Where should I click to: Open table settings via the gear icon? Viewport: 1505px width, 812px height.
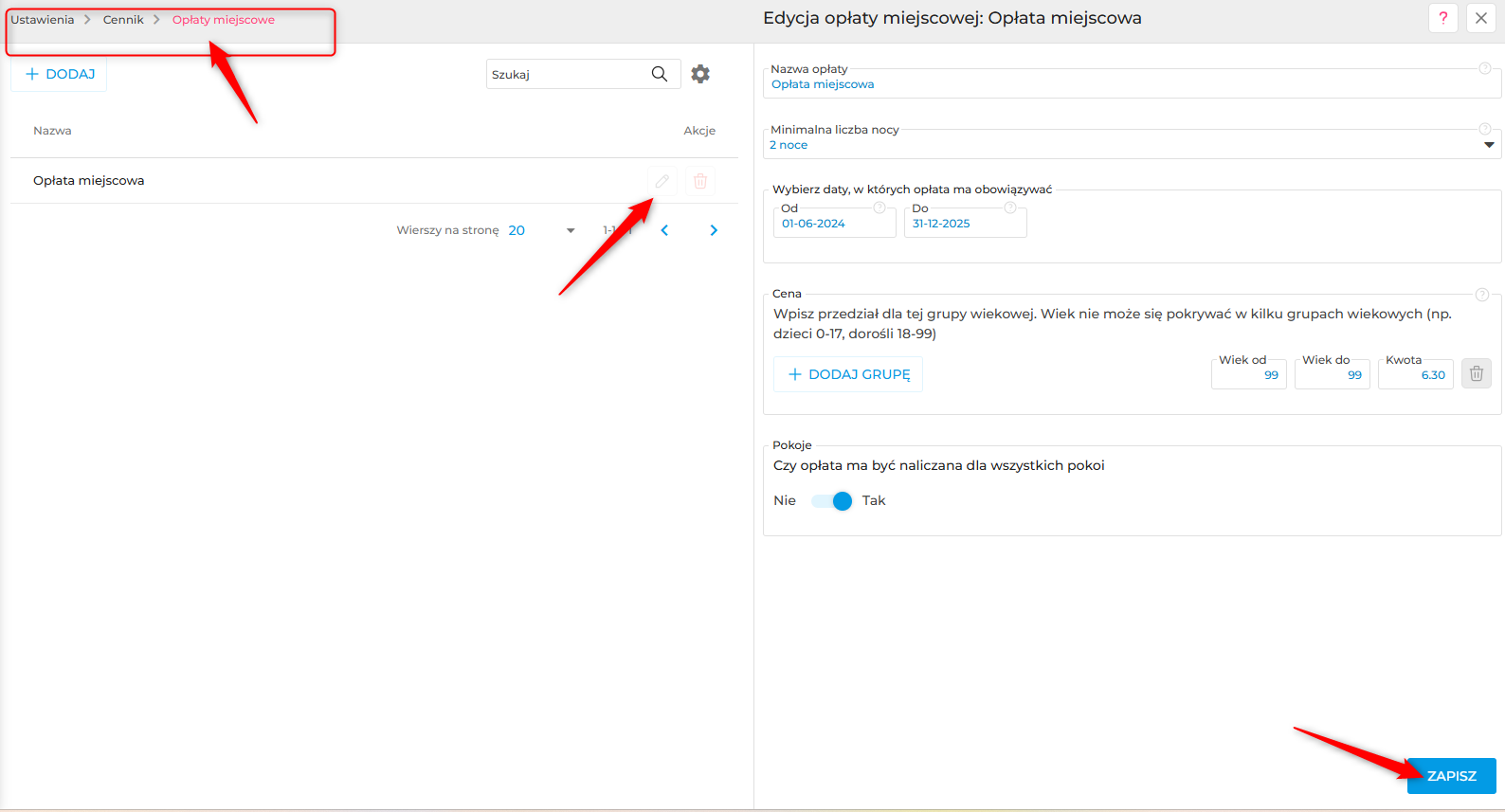coord(700,74)
